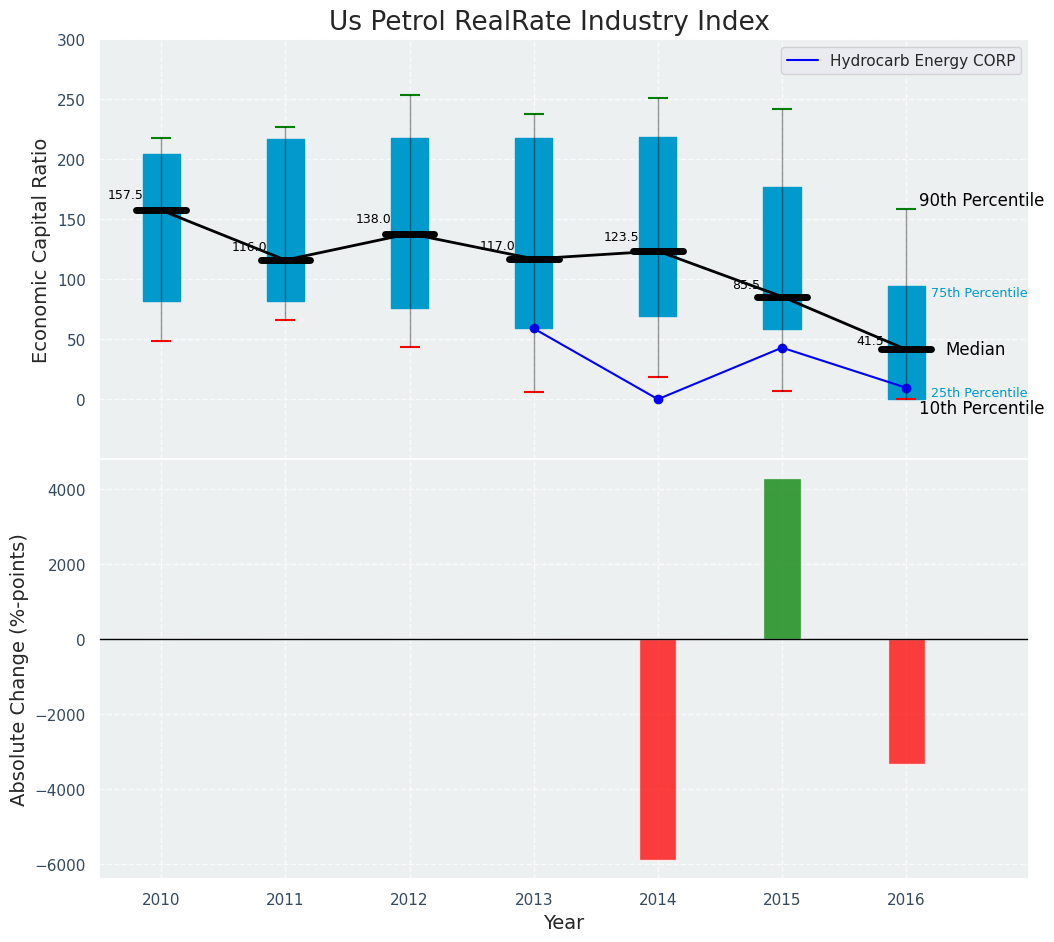Click the green 2015 absolute change bar

coord(782,559)
